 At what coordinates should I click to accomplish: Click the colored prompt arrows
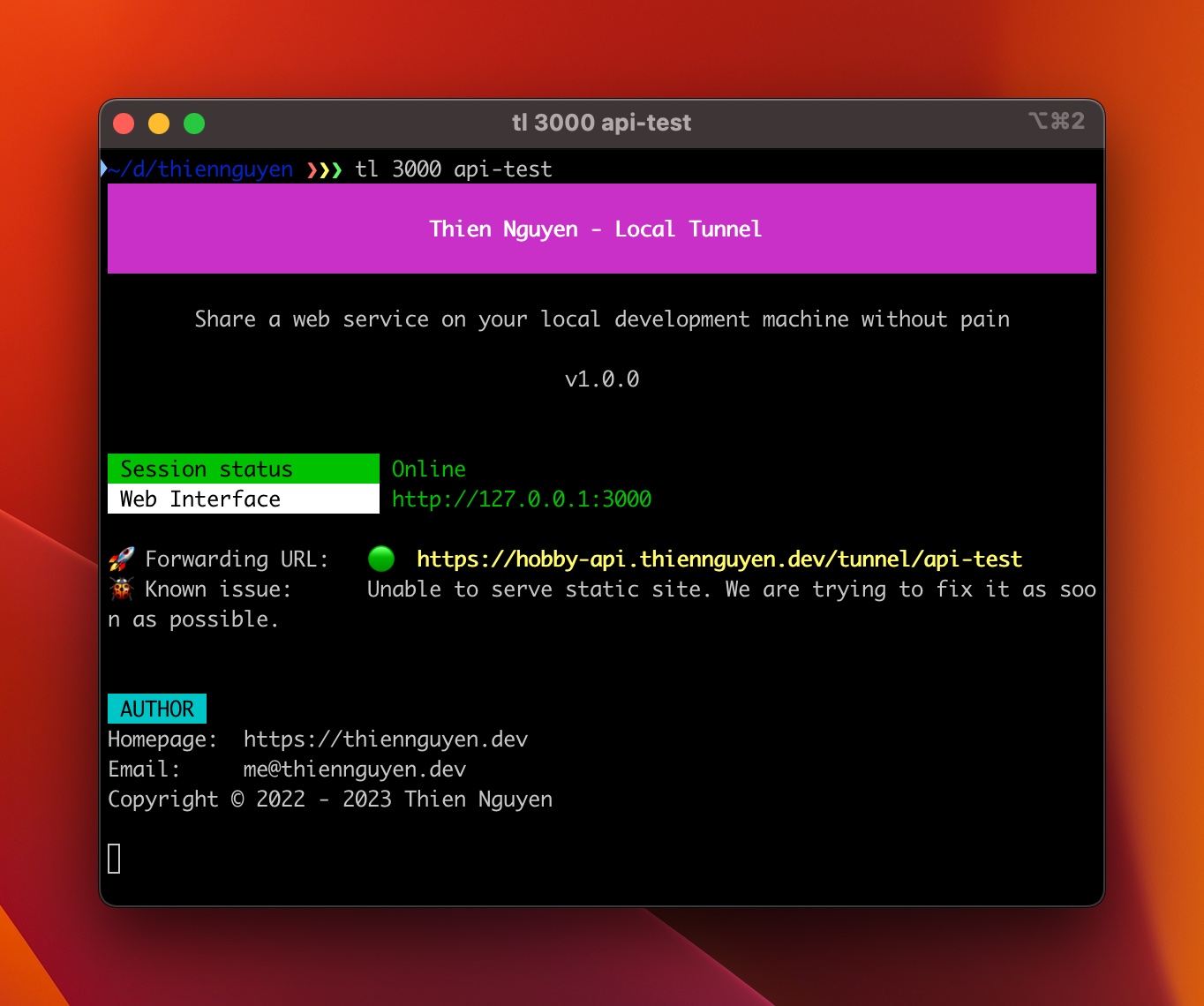pyautogui.click(x=324, y=169)
